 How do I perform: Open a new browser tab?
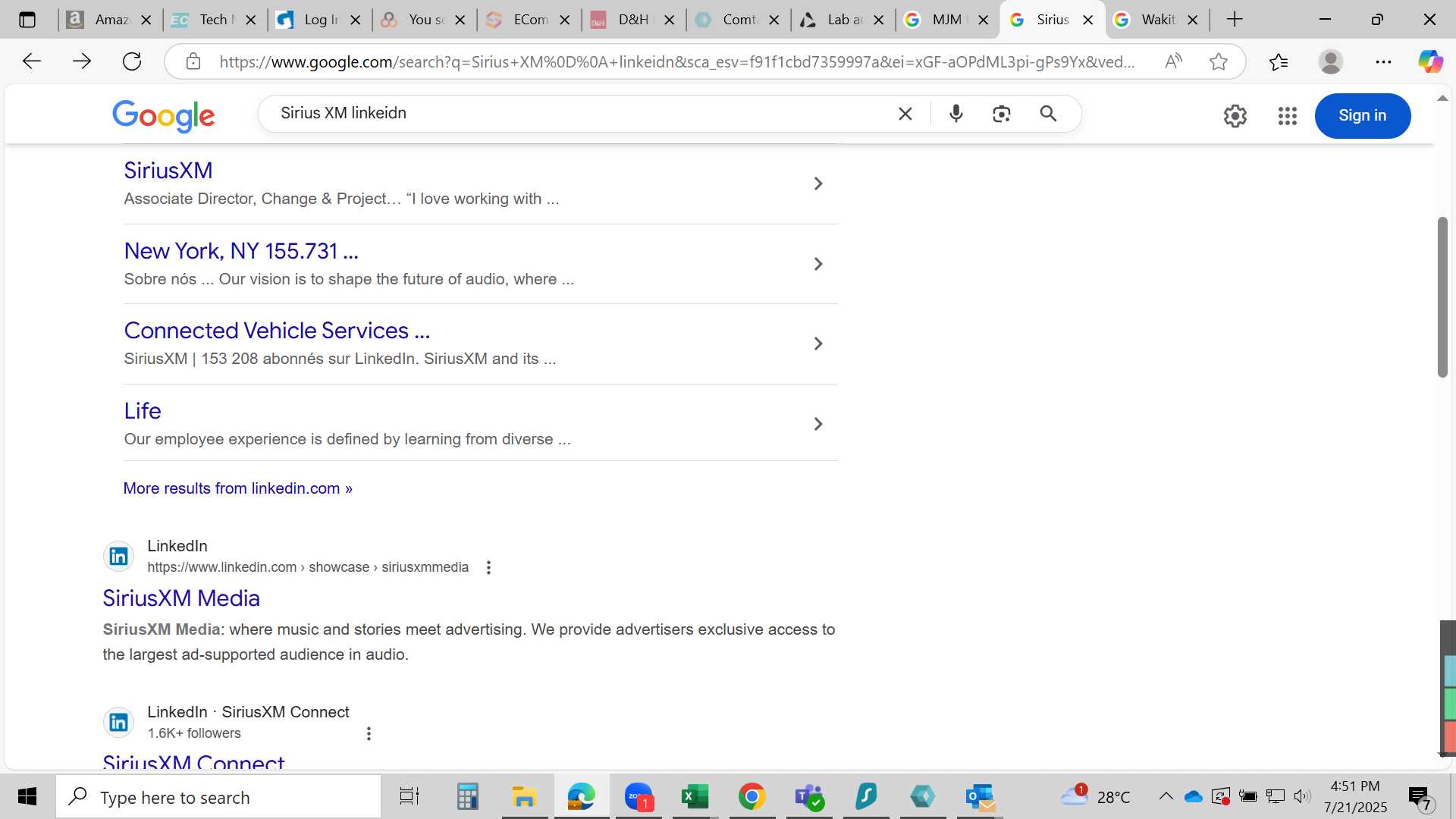(1235, 20)
